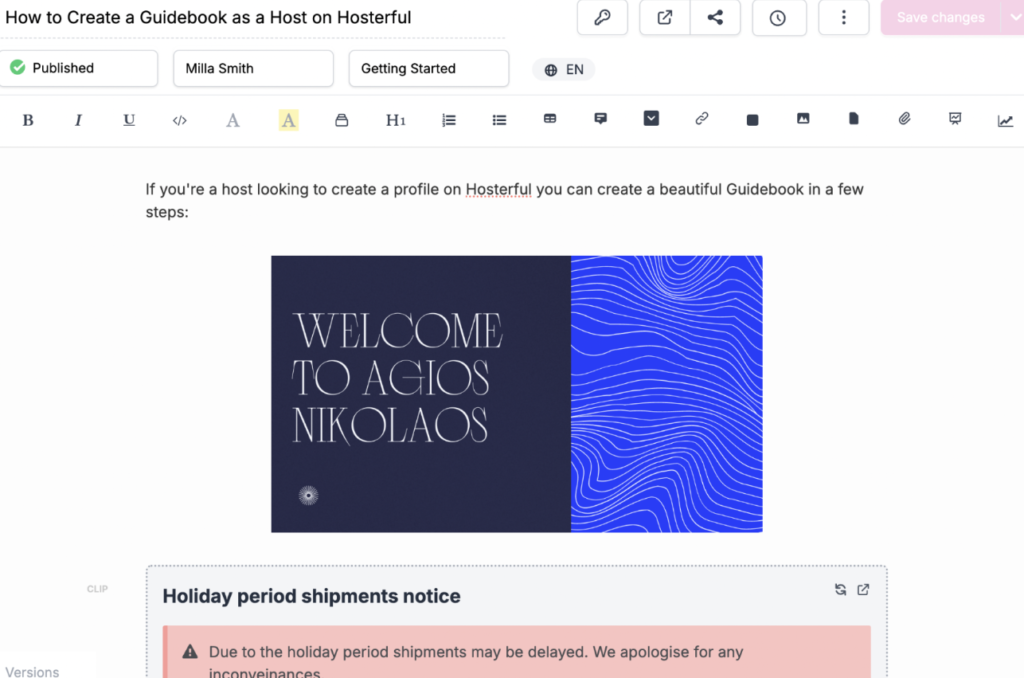
Task: Open the Published status selector
Action: pos(79,68)
